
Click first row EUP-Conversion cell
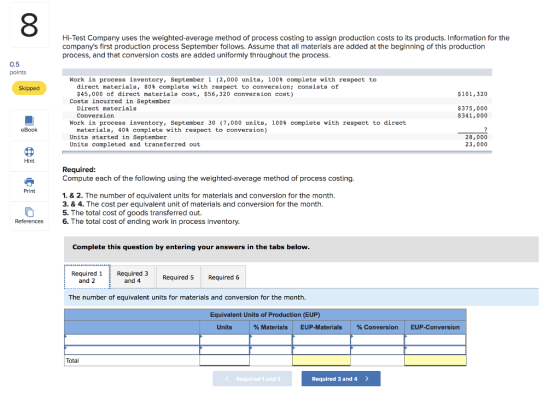pyautogui.click(x=435, y=340)
